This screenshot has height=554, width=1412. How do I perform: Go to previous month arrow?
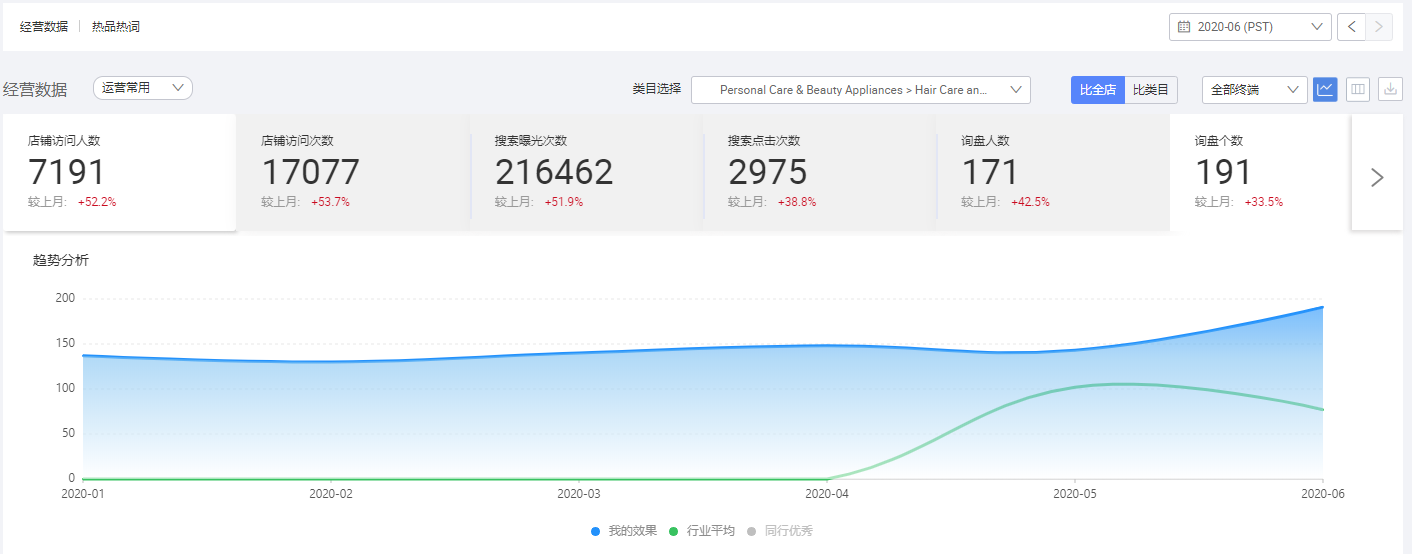point(1351,27)
